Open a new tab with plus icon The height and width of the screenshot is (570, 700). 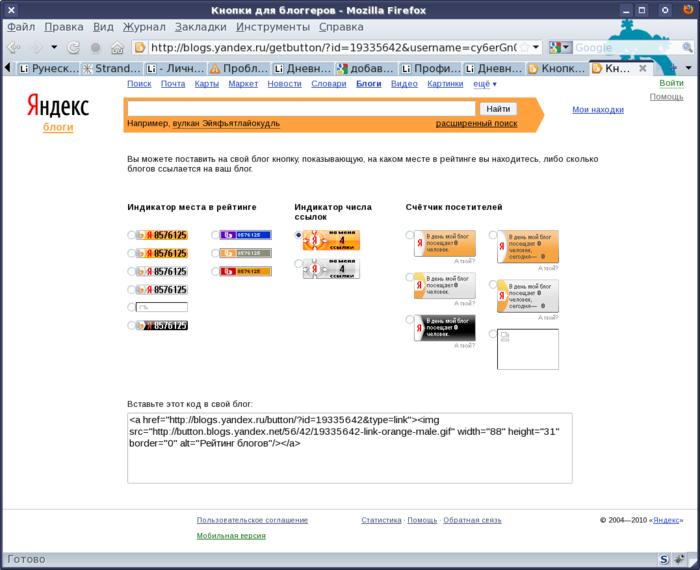(x=672, y=68)
